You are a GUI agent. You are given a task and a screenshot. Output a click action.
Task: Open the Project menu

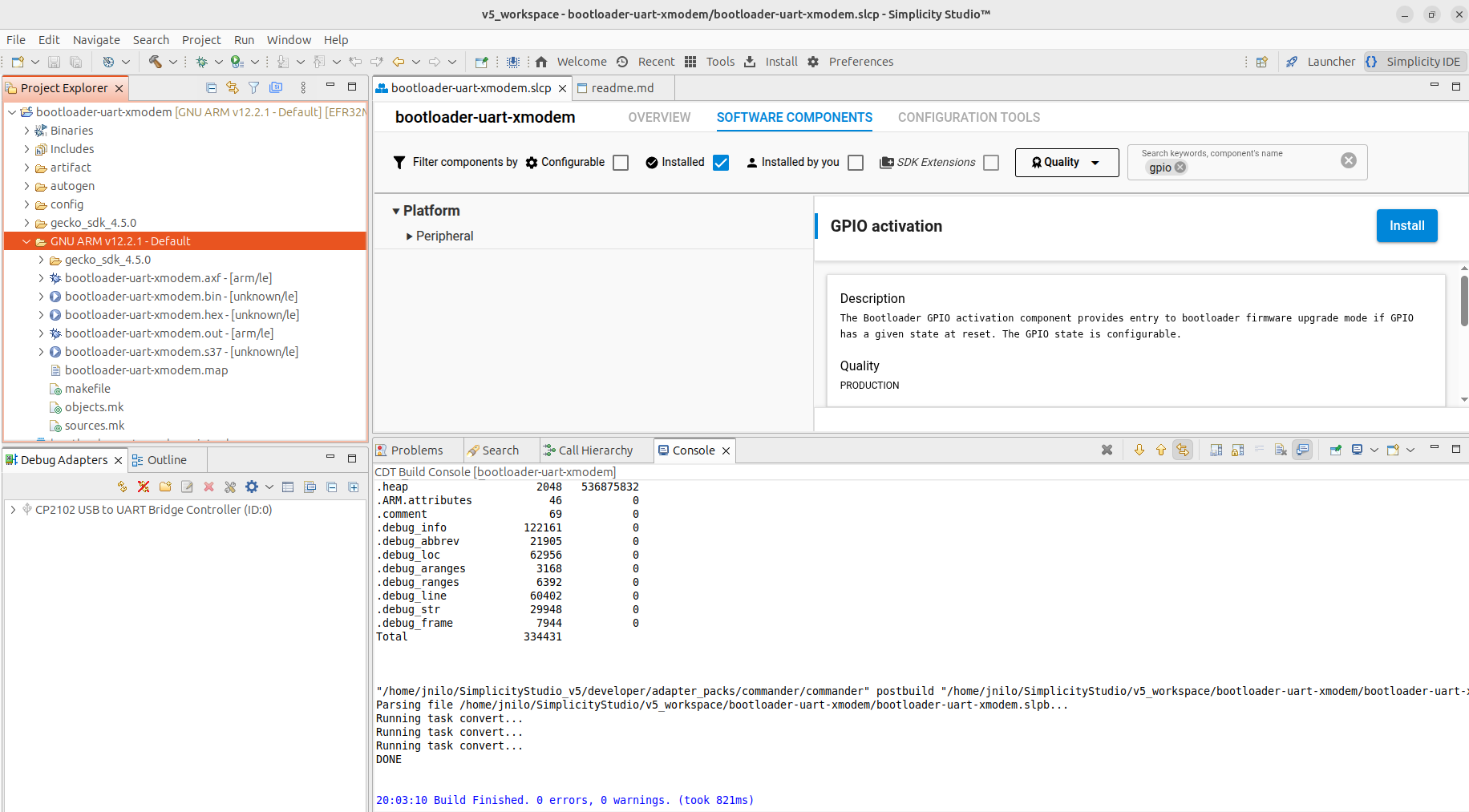click(x=200, y=40)
